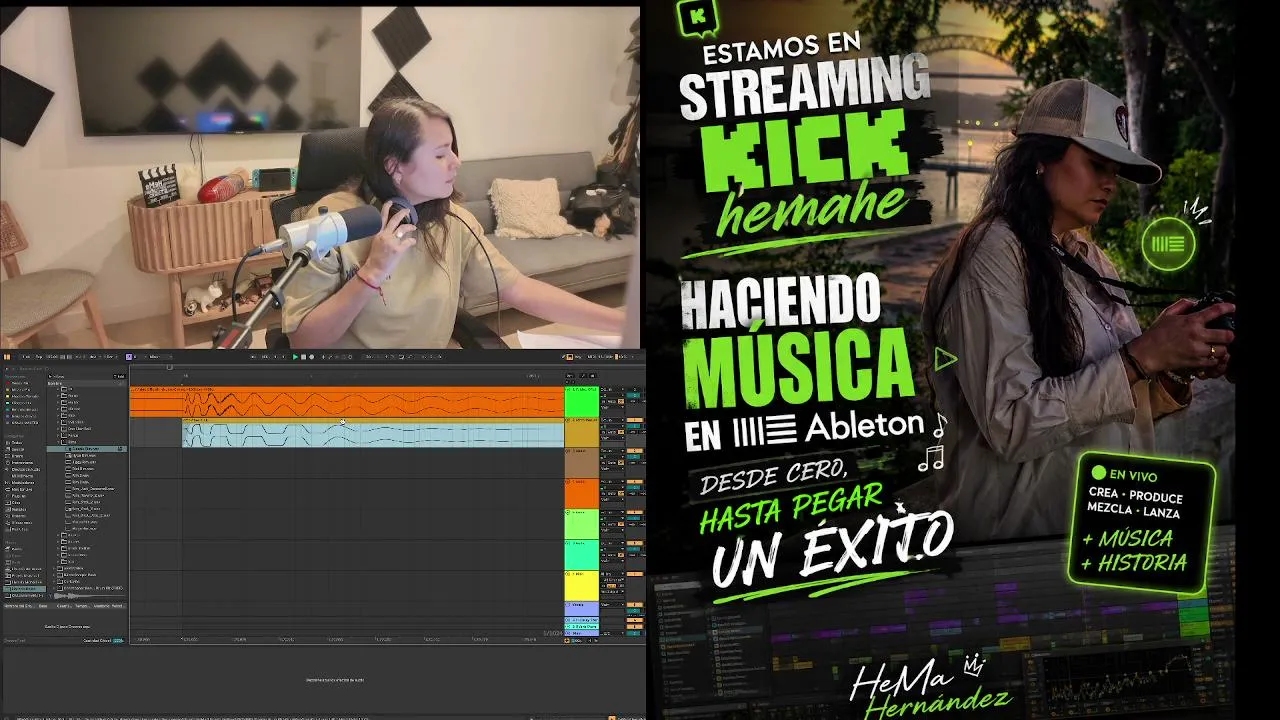1280x720 pixels.
Task: Select the yellow seventh track header
Action: 581,586
